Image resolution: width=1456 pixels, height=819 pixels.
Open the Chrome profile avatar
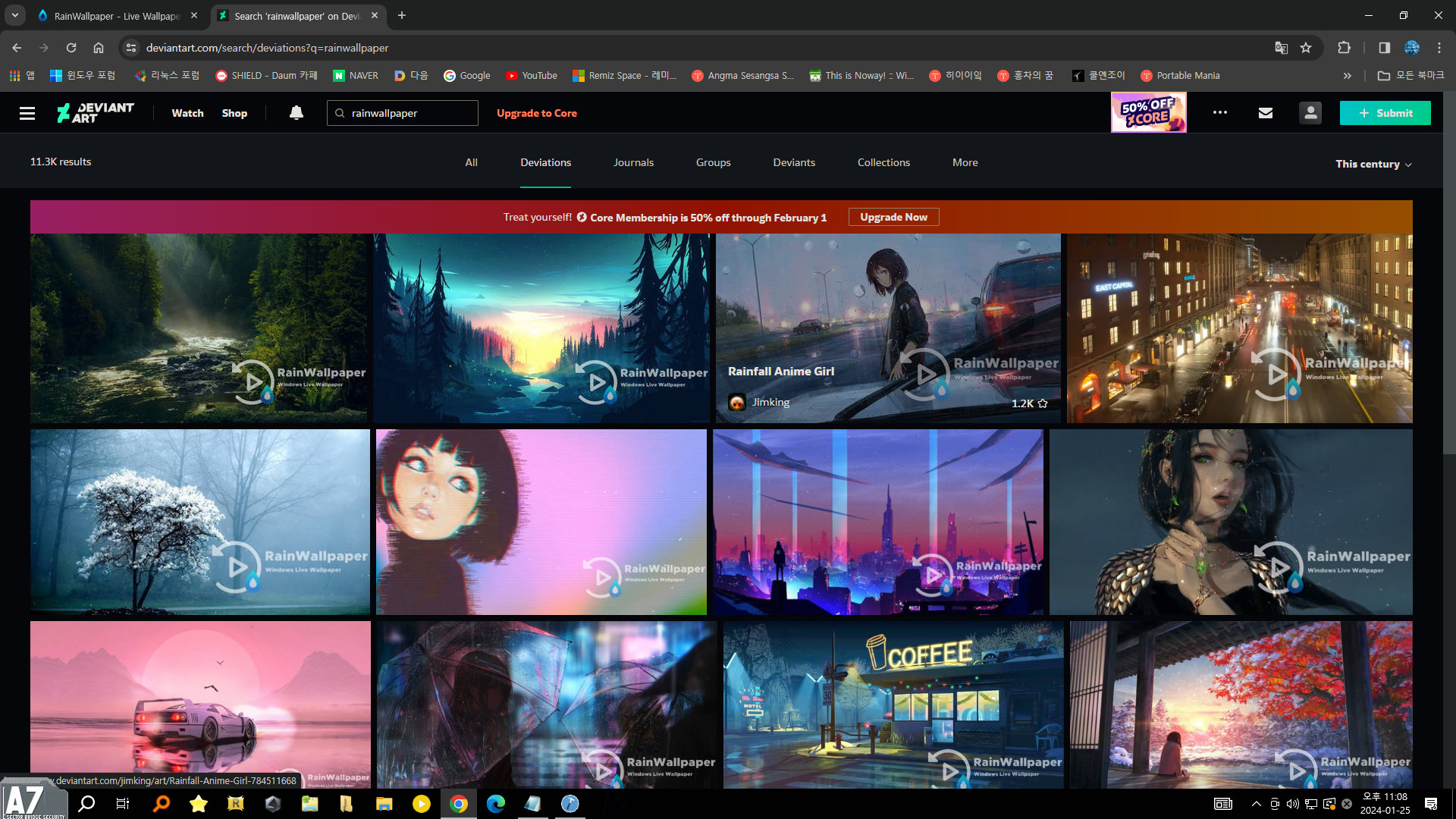pyautogui.click(x=1412, y=48)
